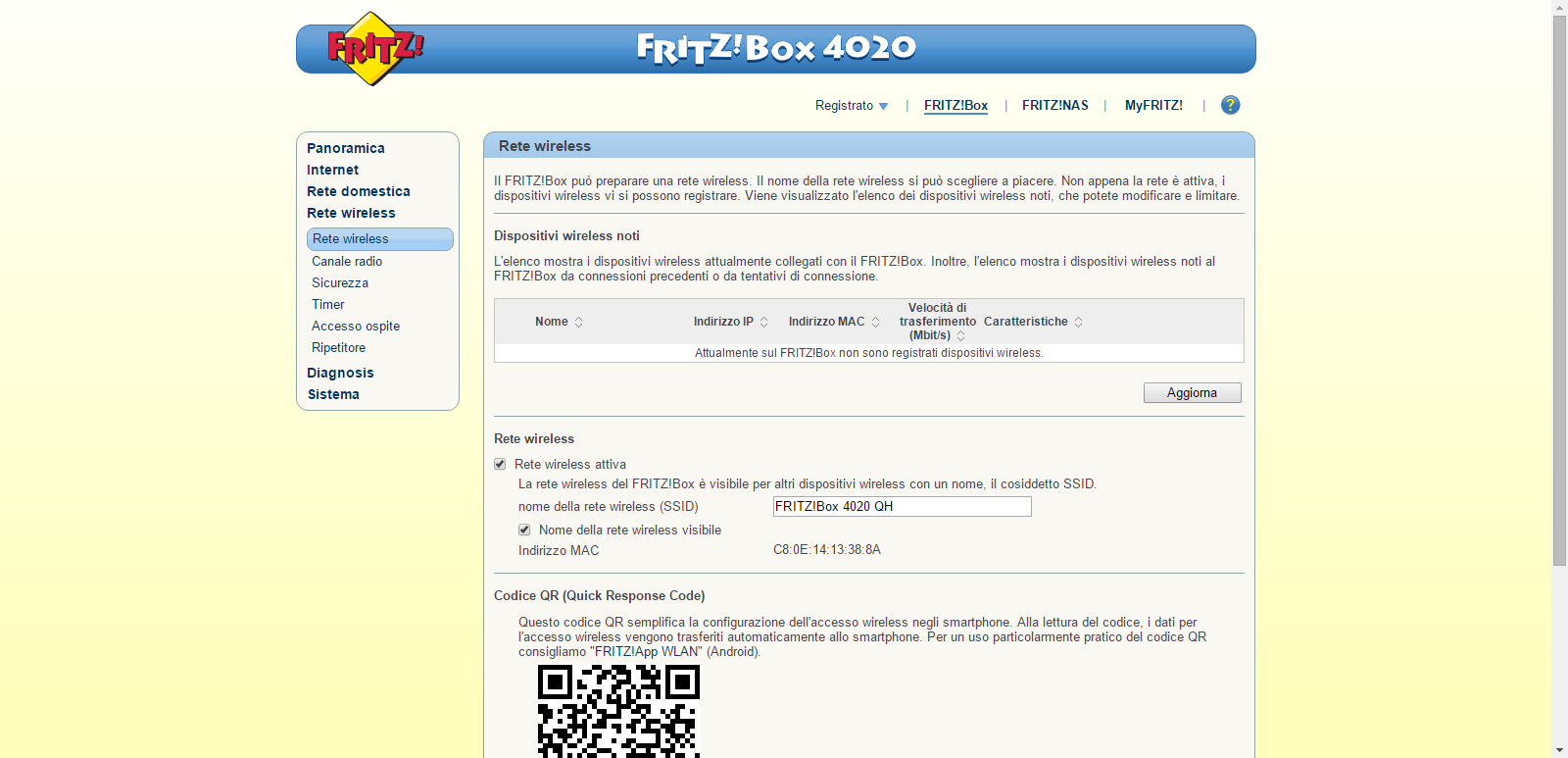Image resolution: width=1568 pixels, height=758 pixels.
Task: Click the SSID name input field
Action: point(902,506)
